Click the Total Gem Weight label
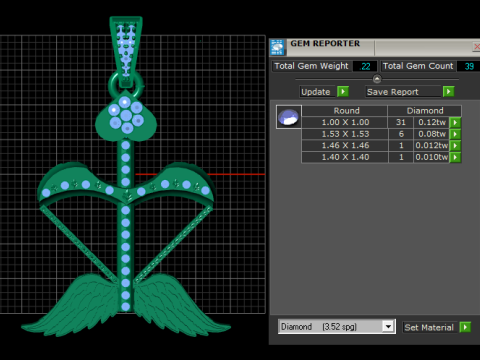The width and height of the screenshot is (480, 360). click(311, 66)
